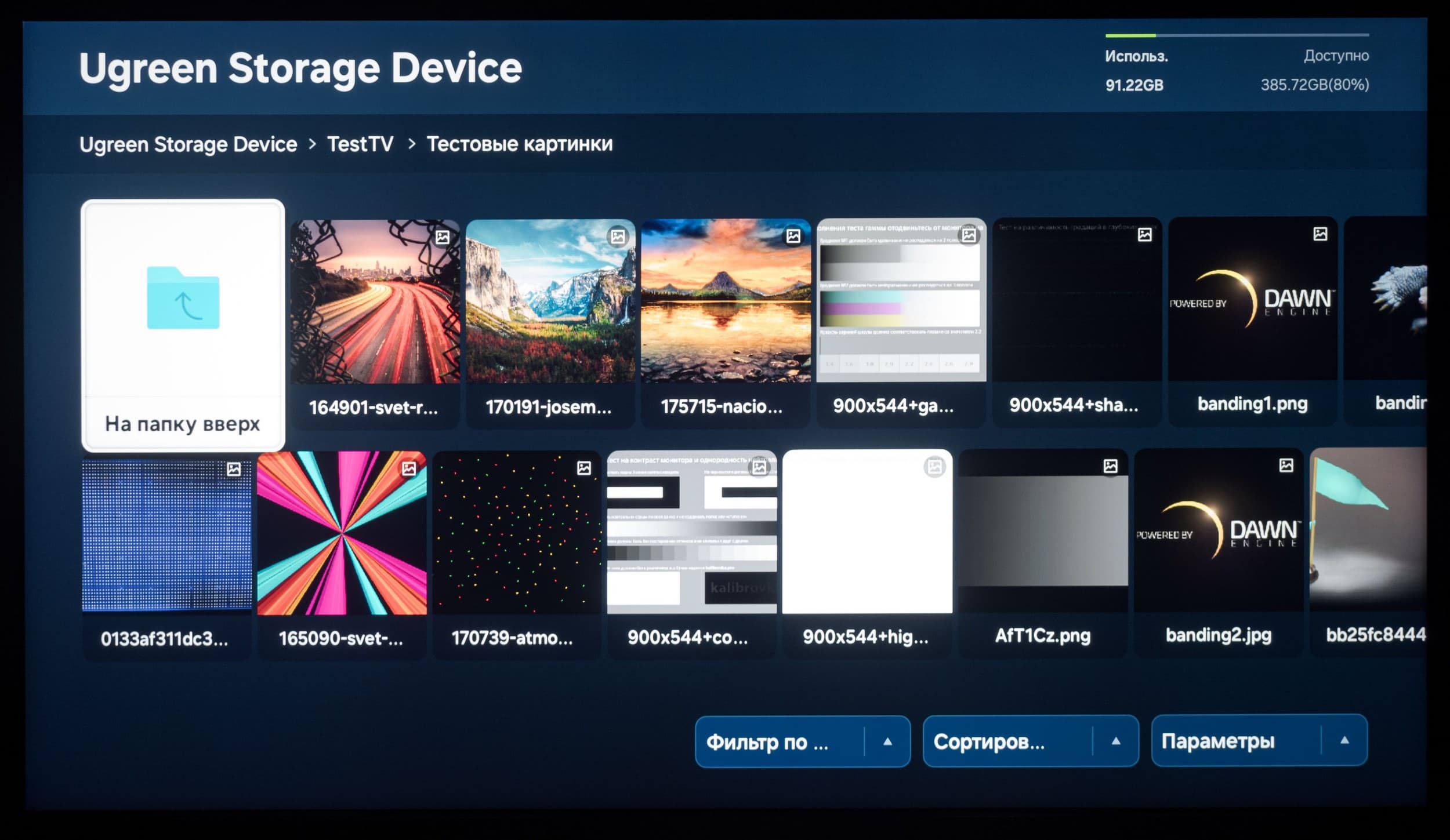Click the storage usage progress bar

pyautogui.click(x=1237, y=36)
